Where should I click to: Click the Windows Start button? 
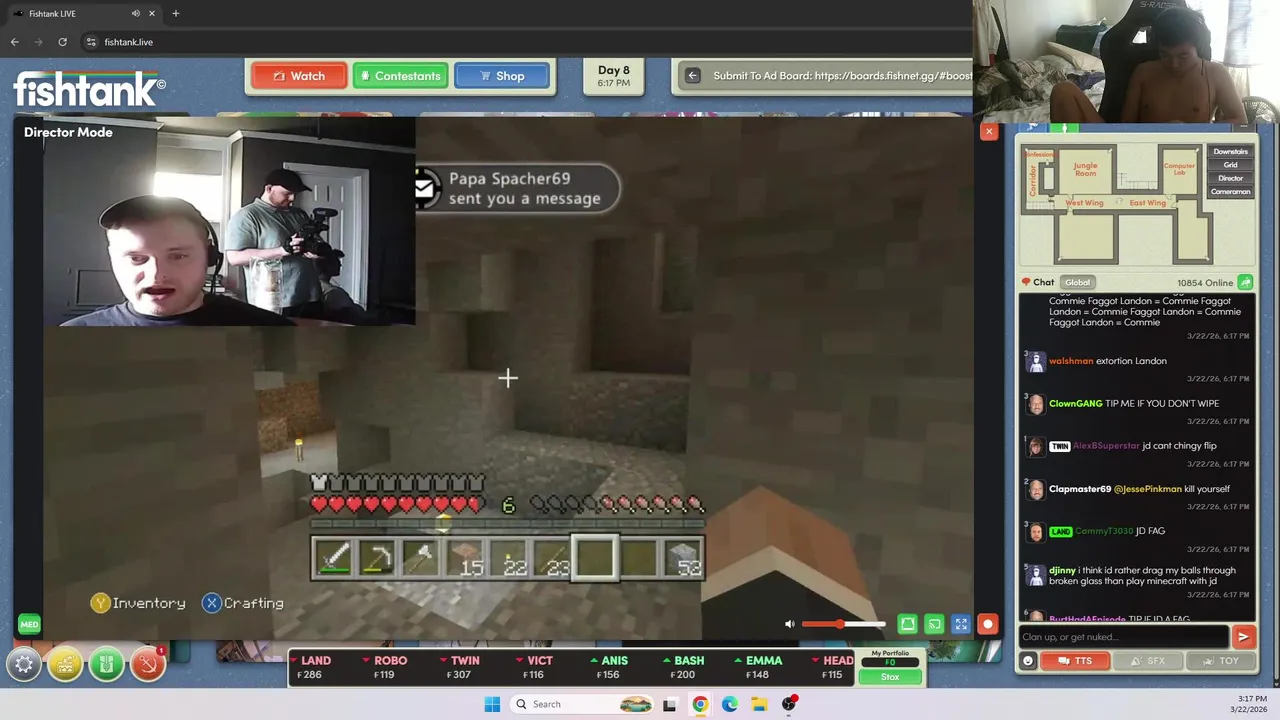492,704
